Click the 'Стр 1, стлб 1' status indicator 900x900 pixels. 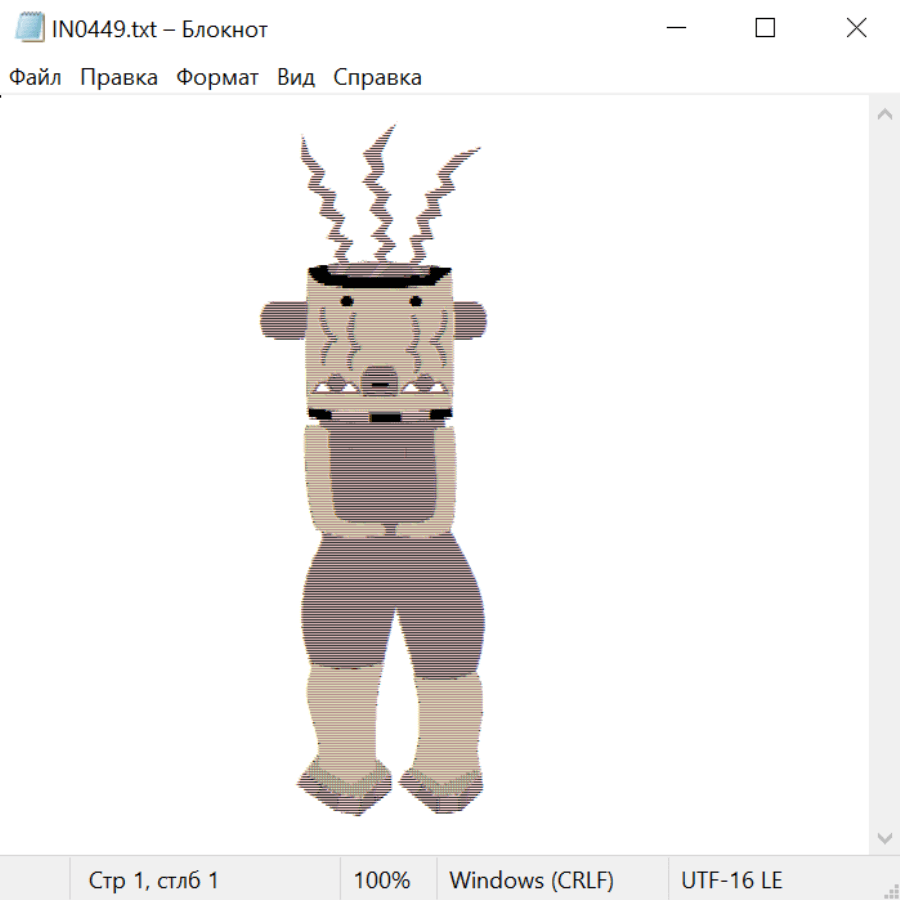coord(153,881)
